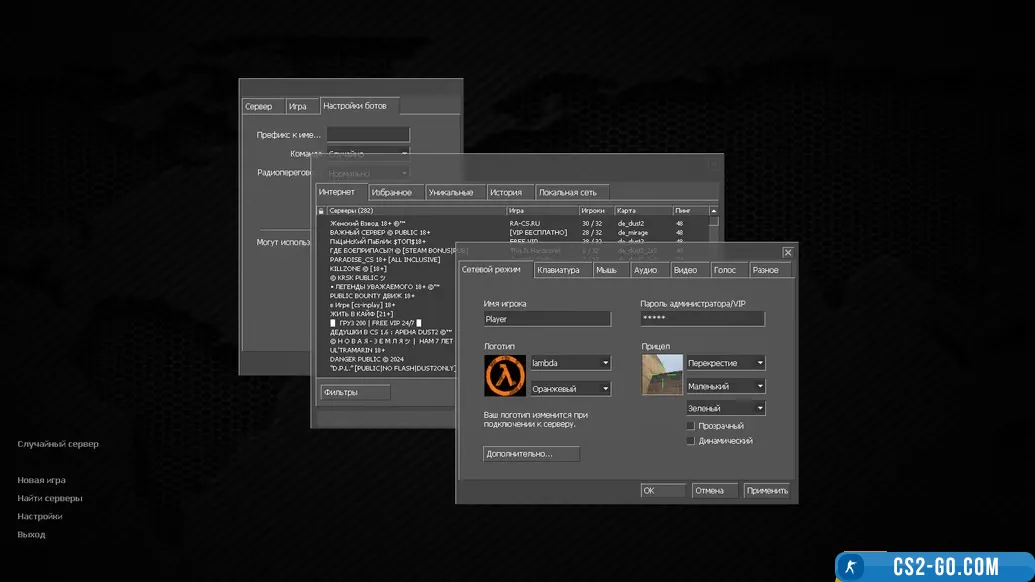Click Новая игра in main menu

pyautogui.click(x=41, y=480)
